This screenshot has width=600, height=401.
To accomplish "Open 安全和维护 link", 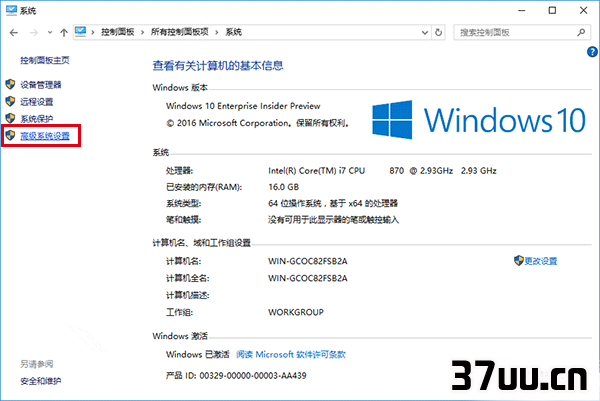I will tap(41, 381).
